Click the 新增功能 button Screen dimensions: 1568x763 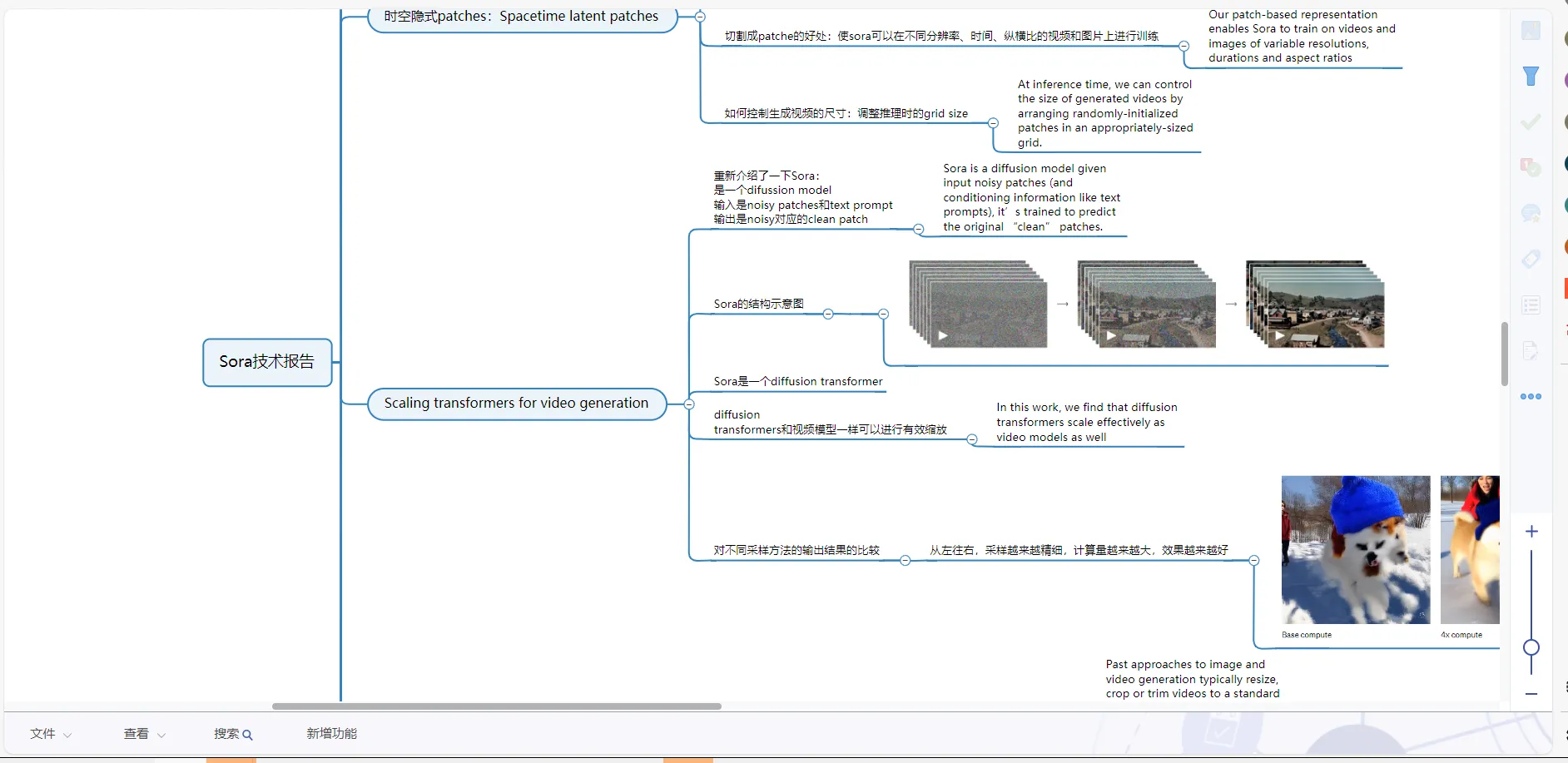tap(331, 734)
